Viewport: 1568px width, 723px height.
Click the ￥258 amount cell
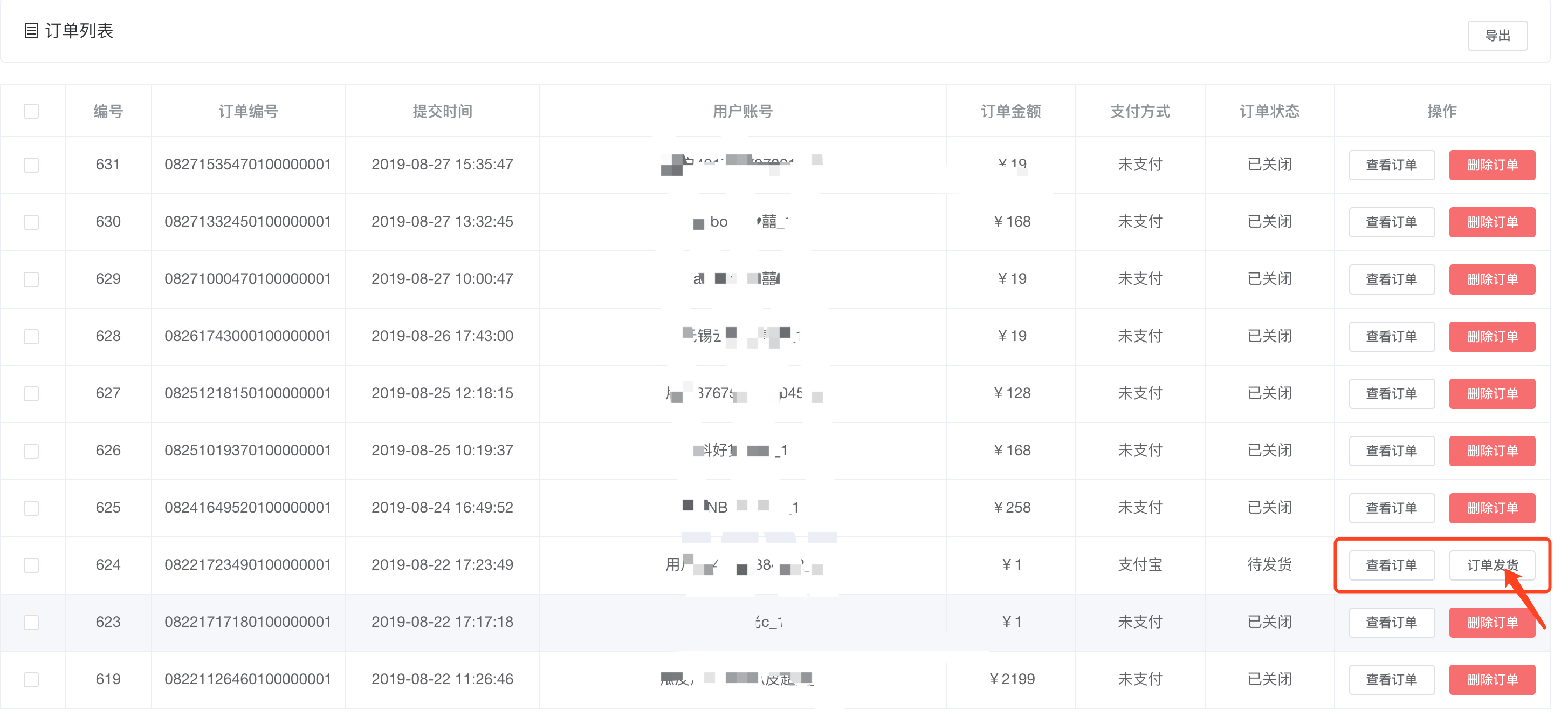tap(1011, 508)
